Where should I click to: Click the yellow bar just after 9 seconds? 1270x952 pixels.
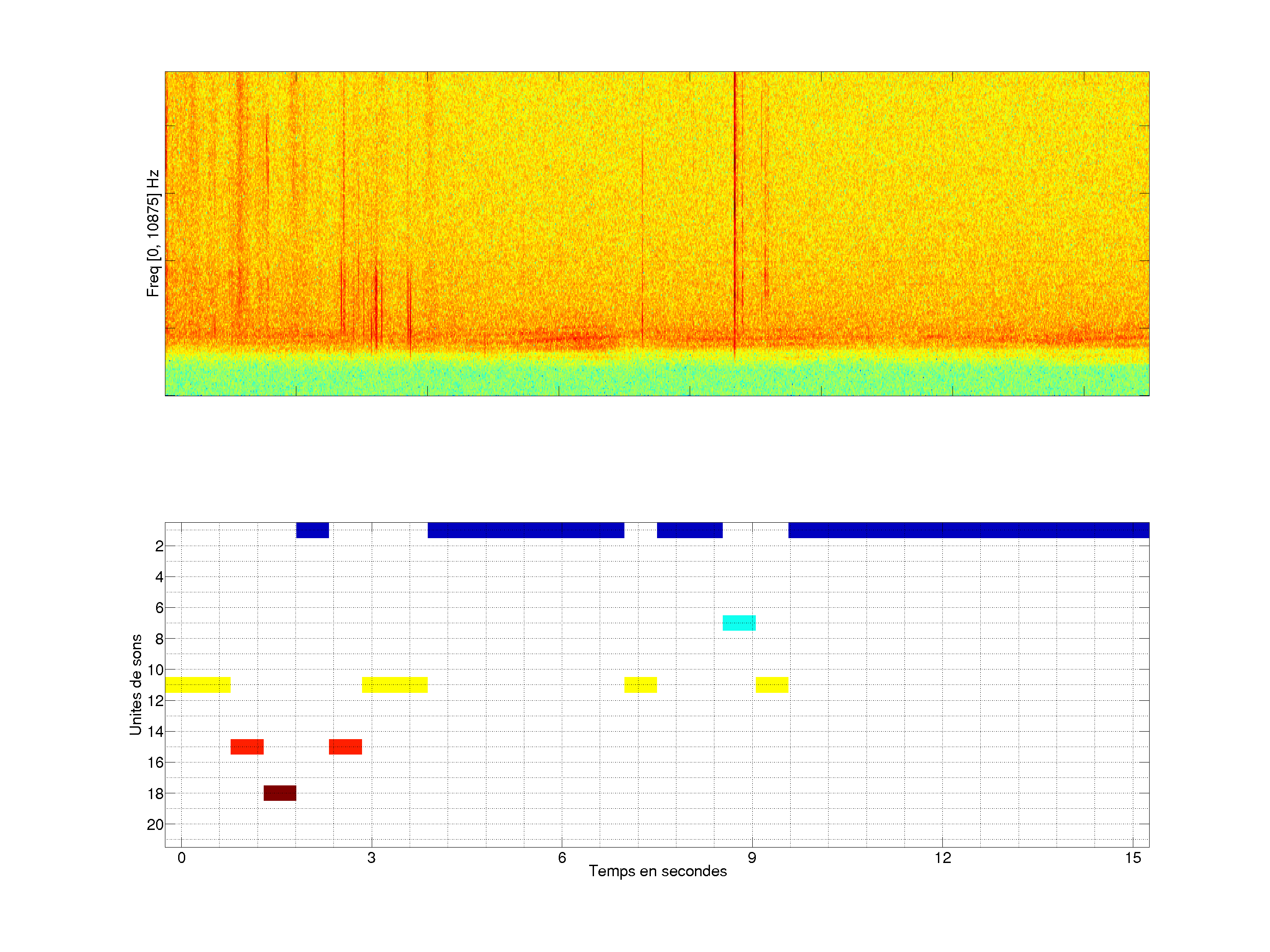tap(772, 684)
